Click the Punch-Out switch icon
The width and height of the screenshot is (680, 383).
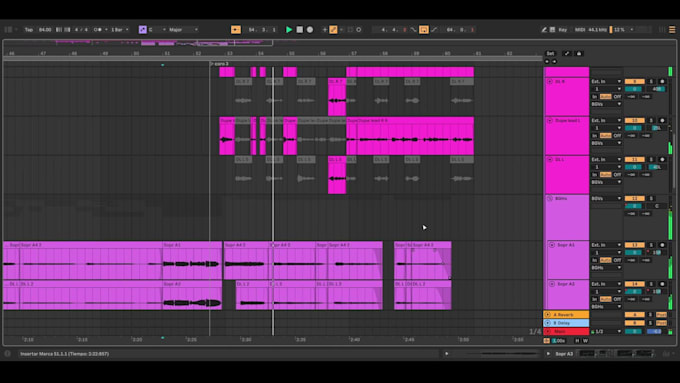point(434,29)
